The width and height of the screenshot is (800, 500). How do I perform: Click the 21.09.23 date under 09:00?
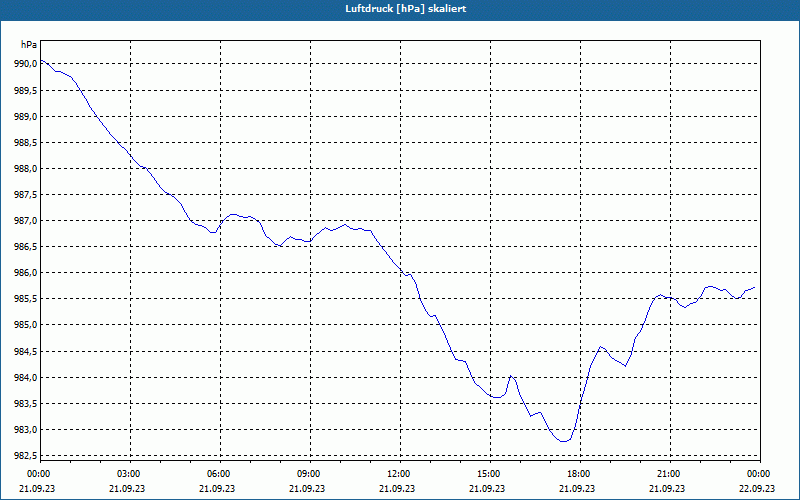tap(307, 488)
